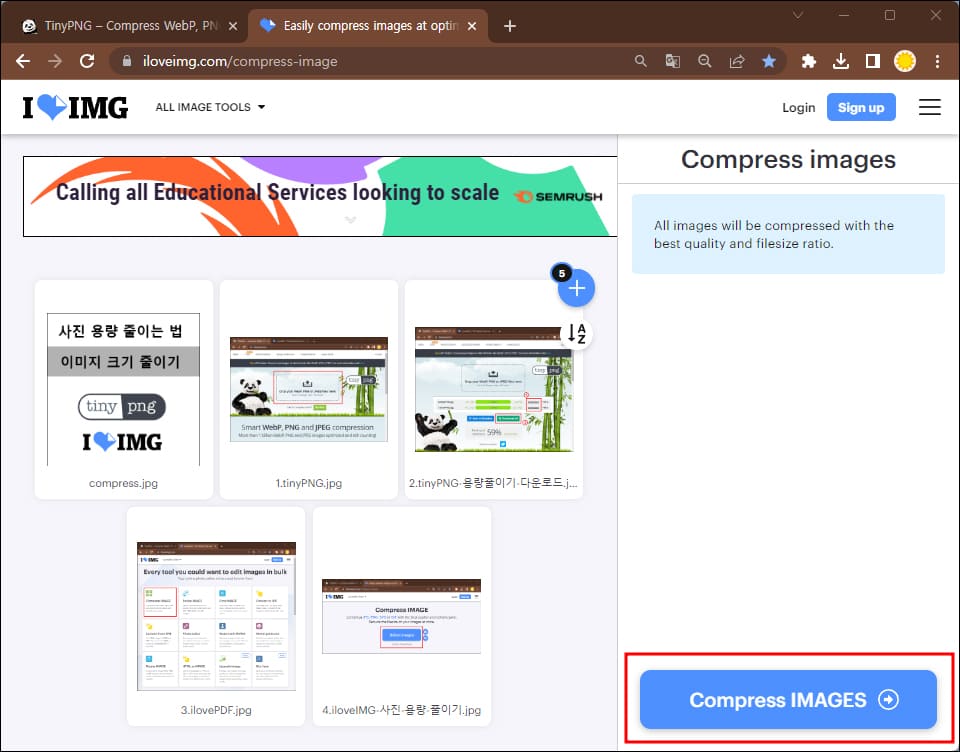
Task: Switch to the TinyPNG tab
Action: tap(126, 26)
